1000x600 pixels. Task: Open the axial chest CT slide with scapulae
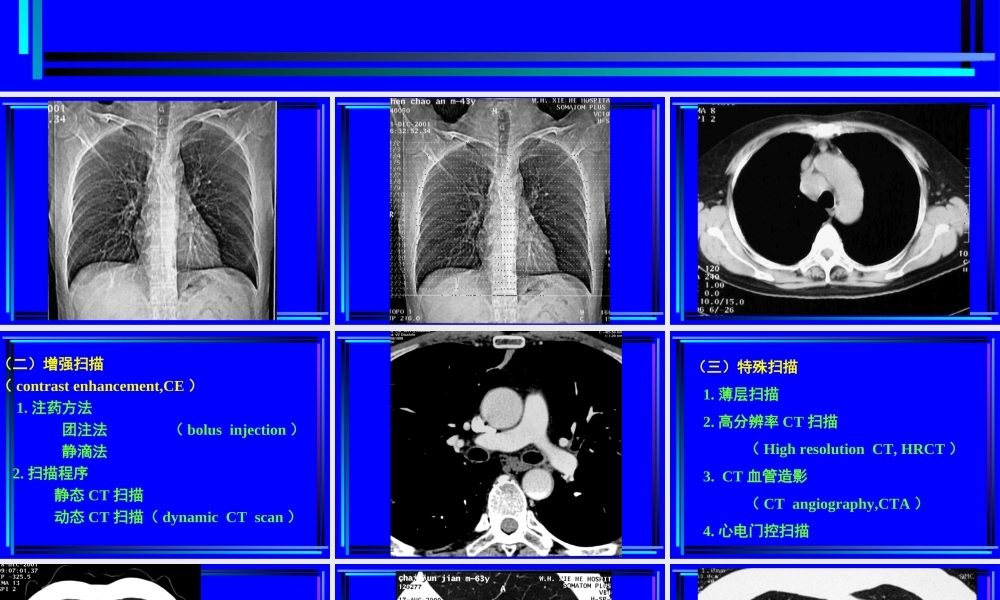[x=833, y=210]
